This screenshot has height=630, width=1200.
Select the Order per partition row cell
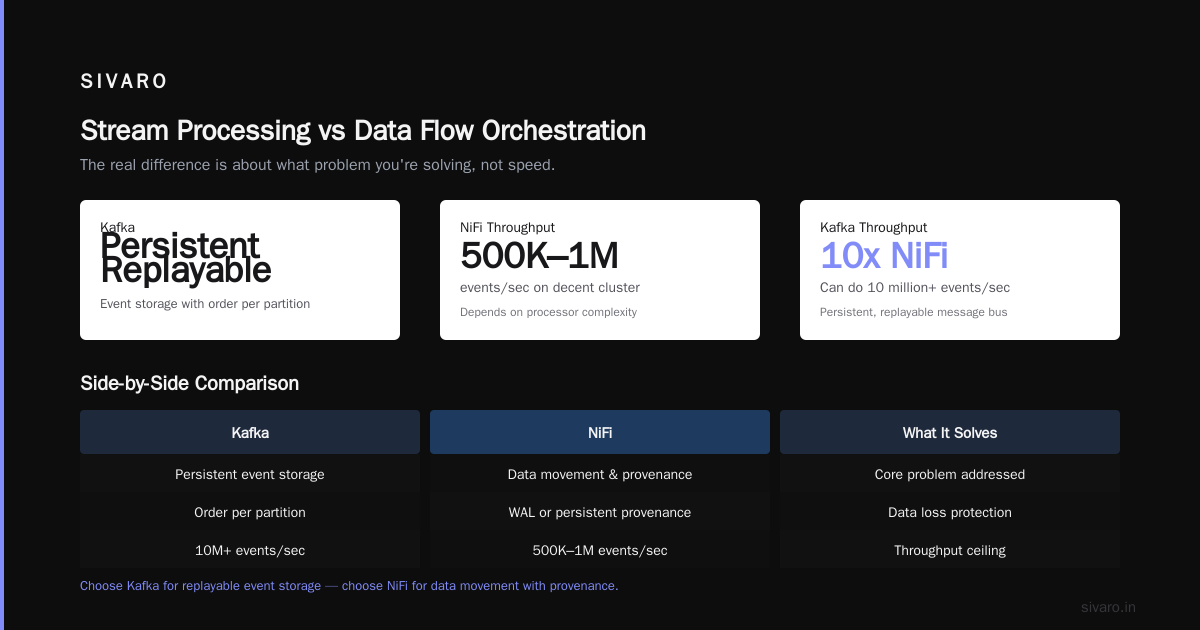point(250,512)
